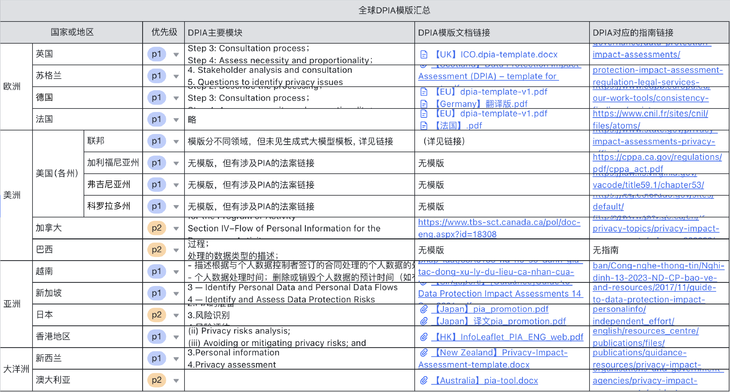Click the paperclip icon beside New Zealand Privacy-Impact template
The width and height of the screenshot is (730, 392).
(x=424, y=352)
